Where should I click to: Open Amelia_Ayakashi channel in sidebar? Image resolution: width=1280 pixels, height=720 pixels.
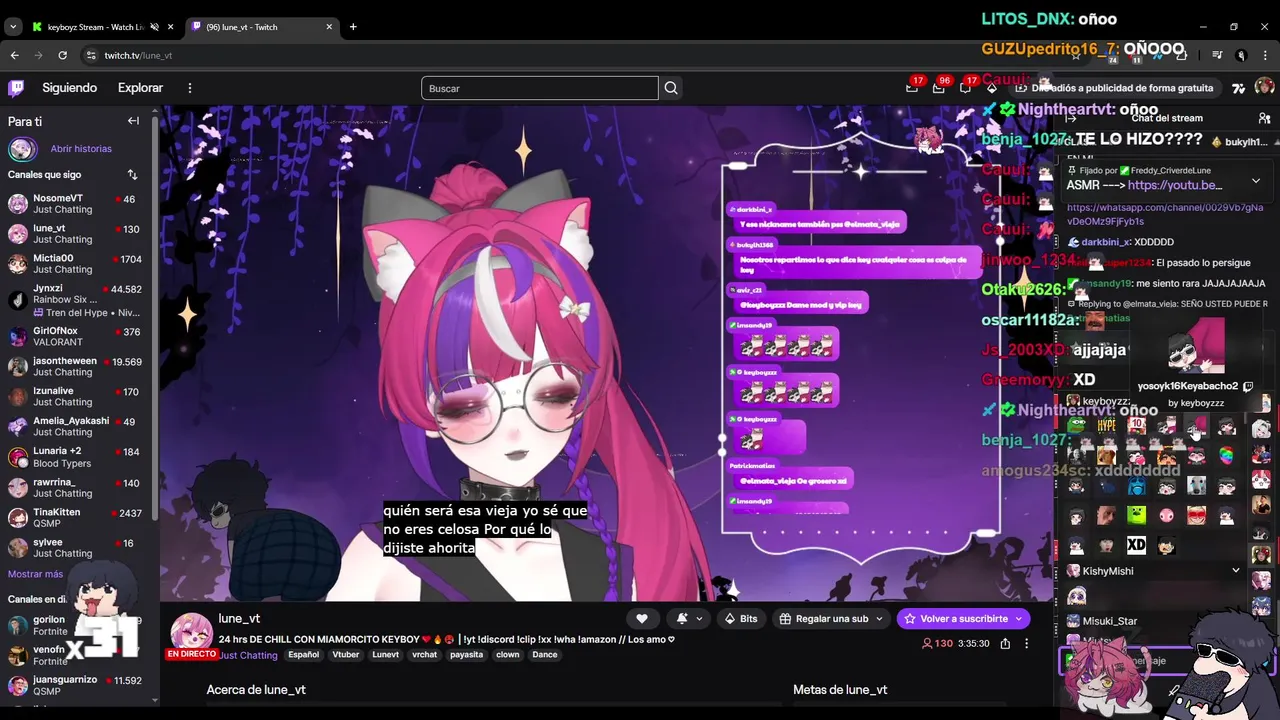(78, 426)
